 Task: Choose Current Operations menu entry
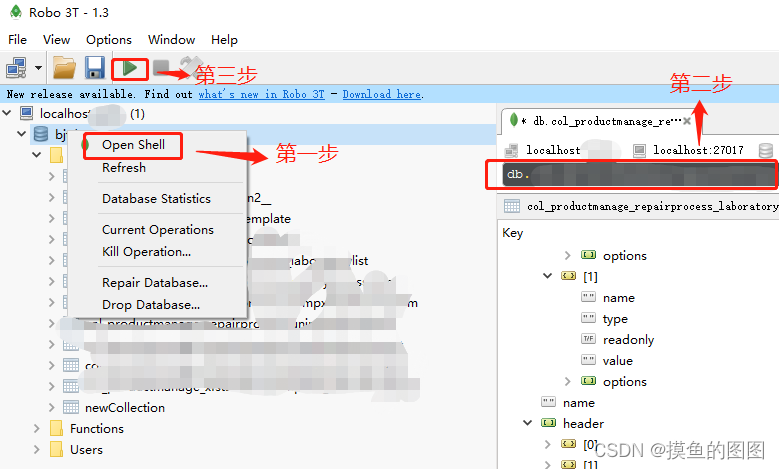(157, 230)
